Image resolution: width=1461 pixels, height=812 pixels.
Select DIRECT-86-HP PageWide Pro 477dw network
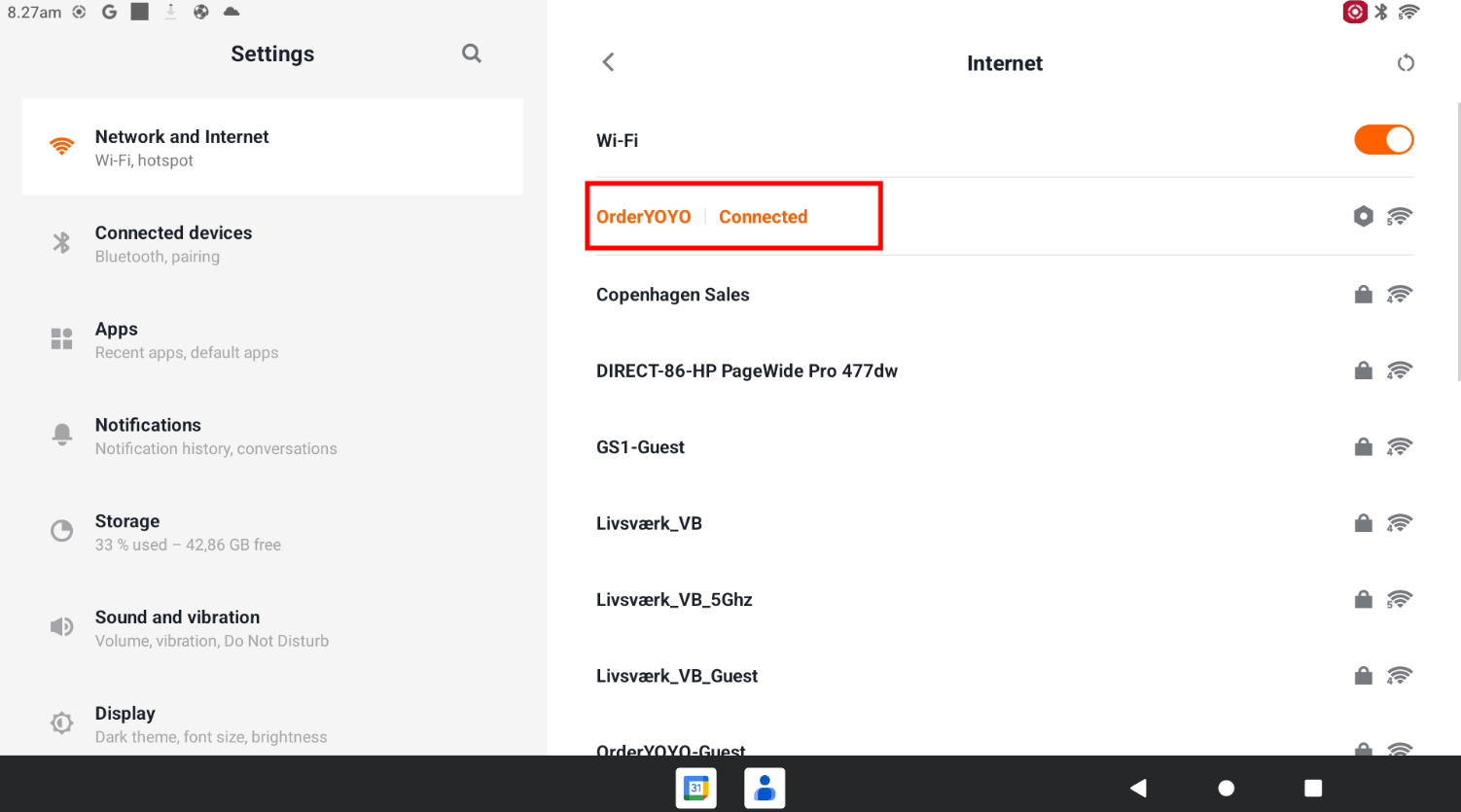(1004, 371)
